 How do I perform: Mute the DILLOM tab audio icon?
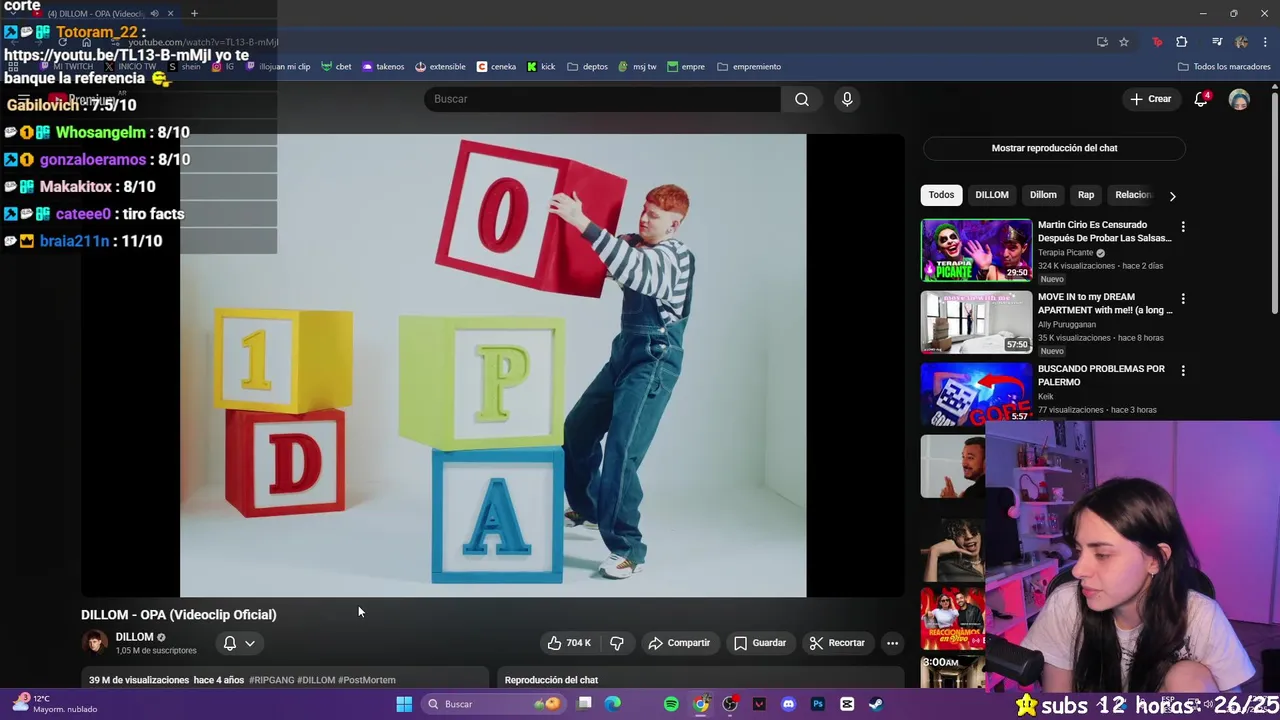154,13
